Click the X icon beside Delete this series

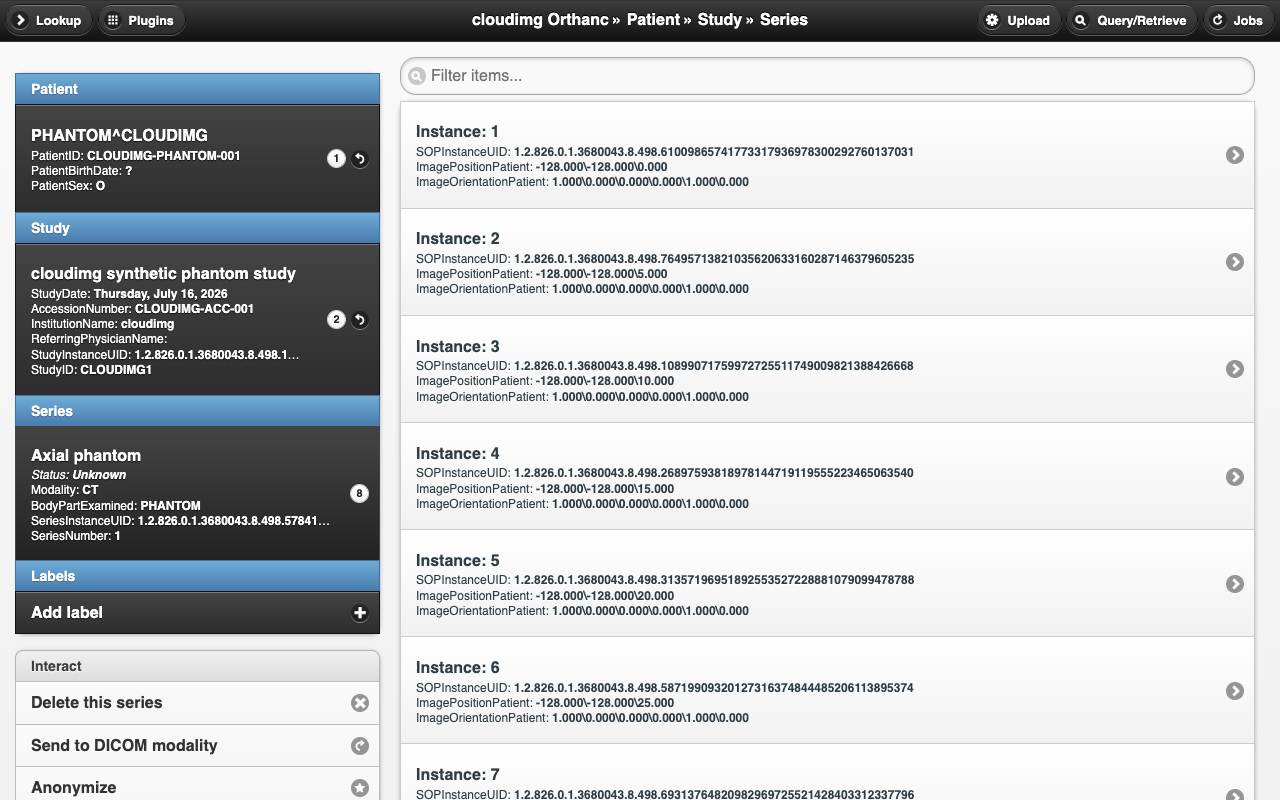point(360,703)
